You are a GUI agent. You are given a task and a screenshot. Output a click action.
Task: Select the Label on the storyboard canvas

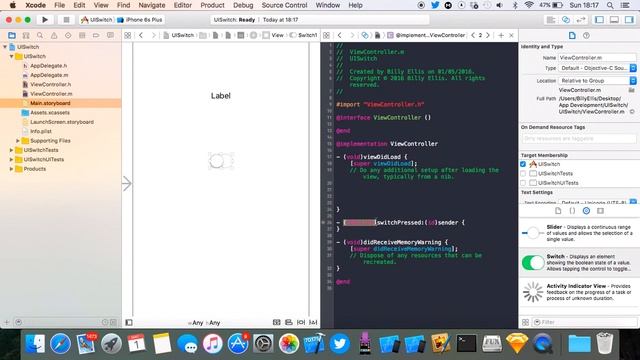[221, 96]
